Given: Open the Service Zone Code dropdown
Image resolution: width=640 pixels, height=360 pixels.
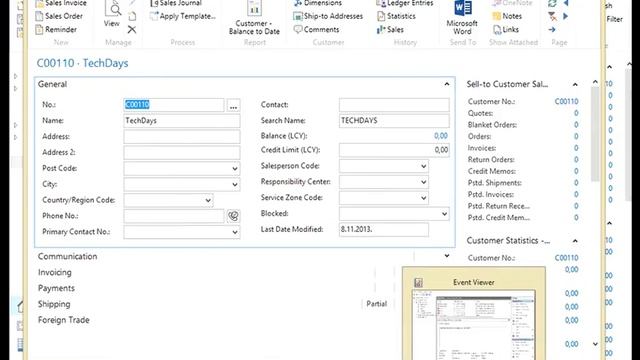Looking at the screenshot, I should pos(423,198).
